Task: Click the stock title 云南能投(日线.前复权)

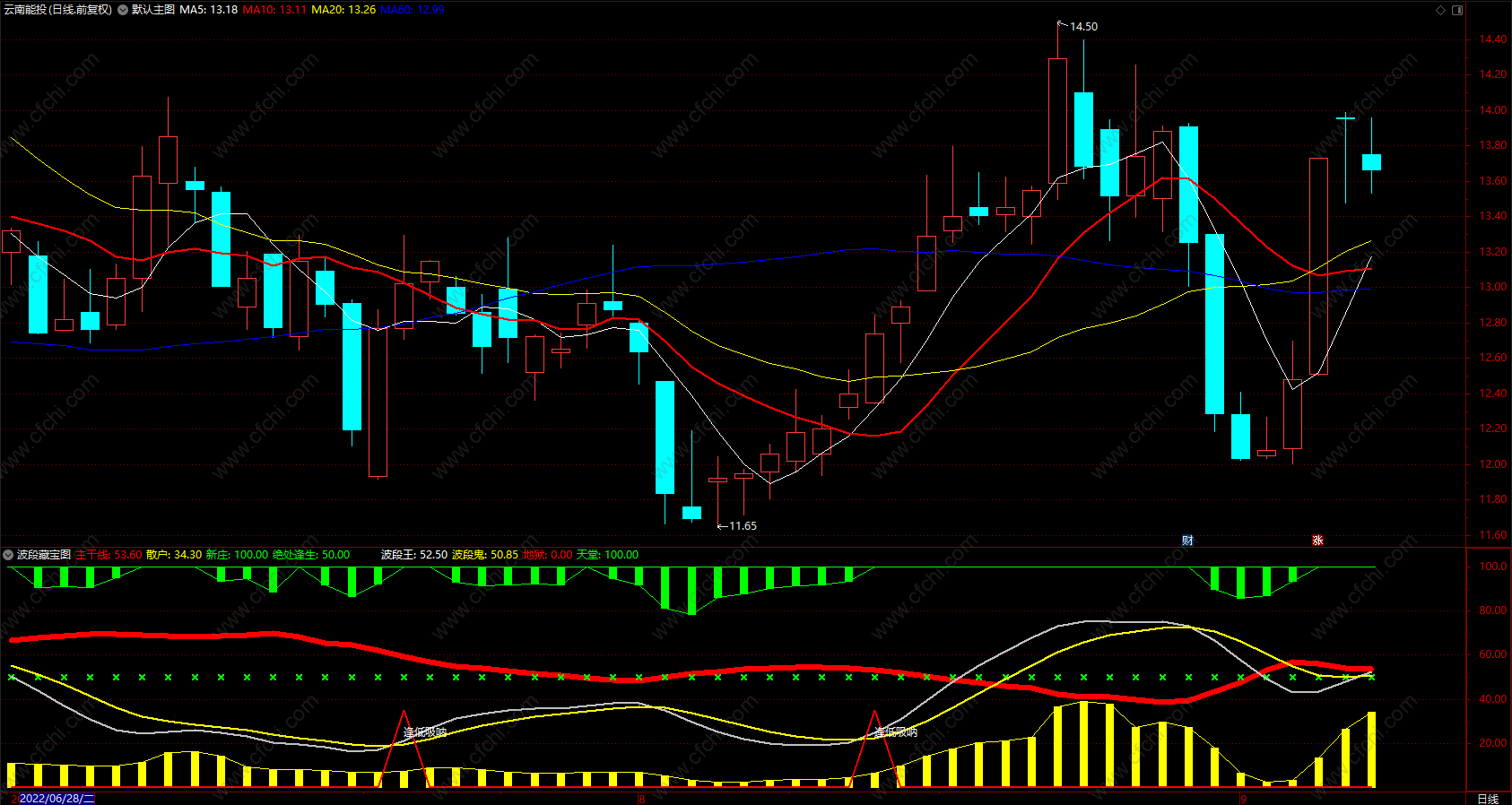Action: point(57,10)
